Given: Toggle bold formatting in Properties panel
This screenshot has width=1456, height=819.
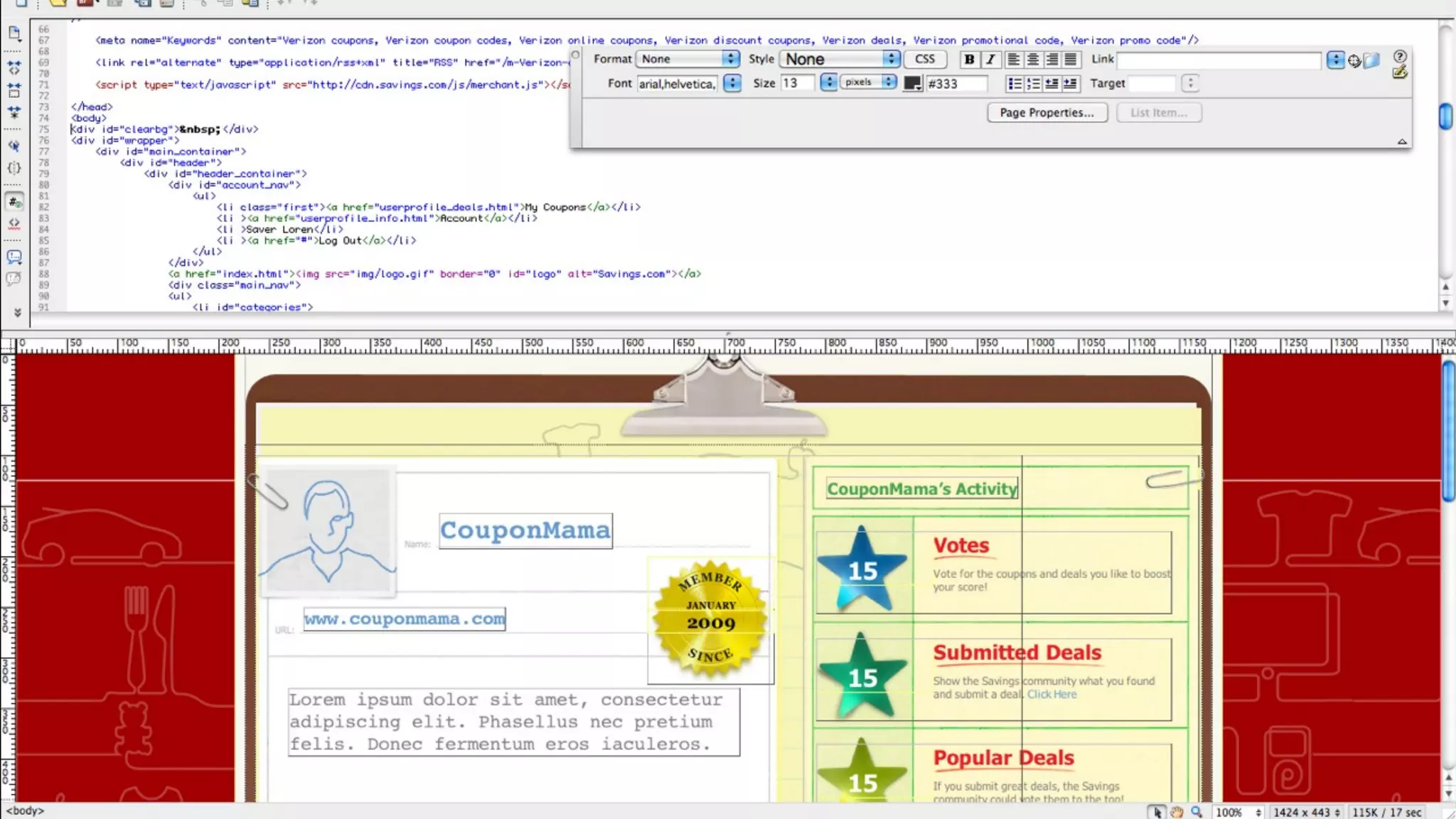Looking at the screenshot, I should 969,60.
